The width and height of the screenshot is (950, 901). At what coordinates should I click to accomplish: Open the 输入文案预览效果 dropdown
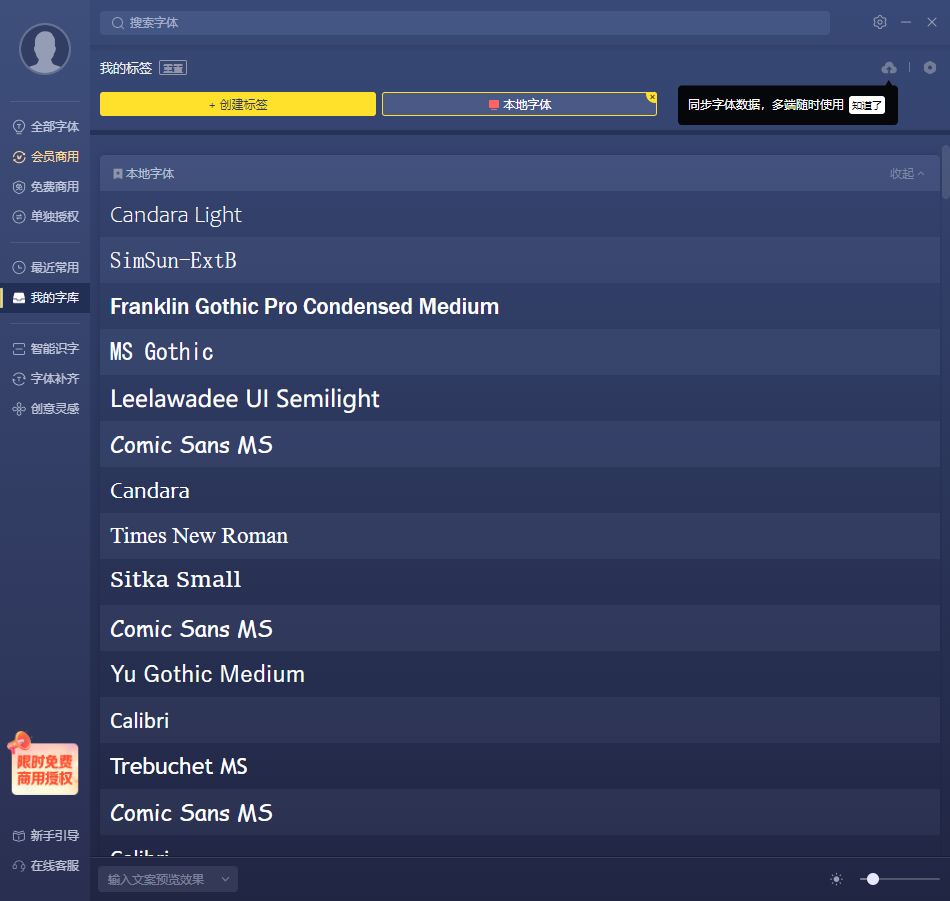point(168,879)
